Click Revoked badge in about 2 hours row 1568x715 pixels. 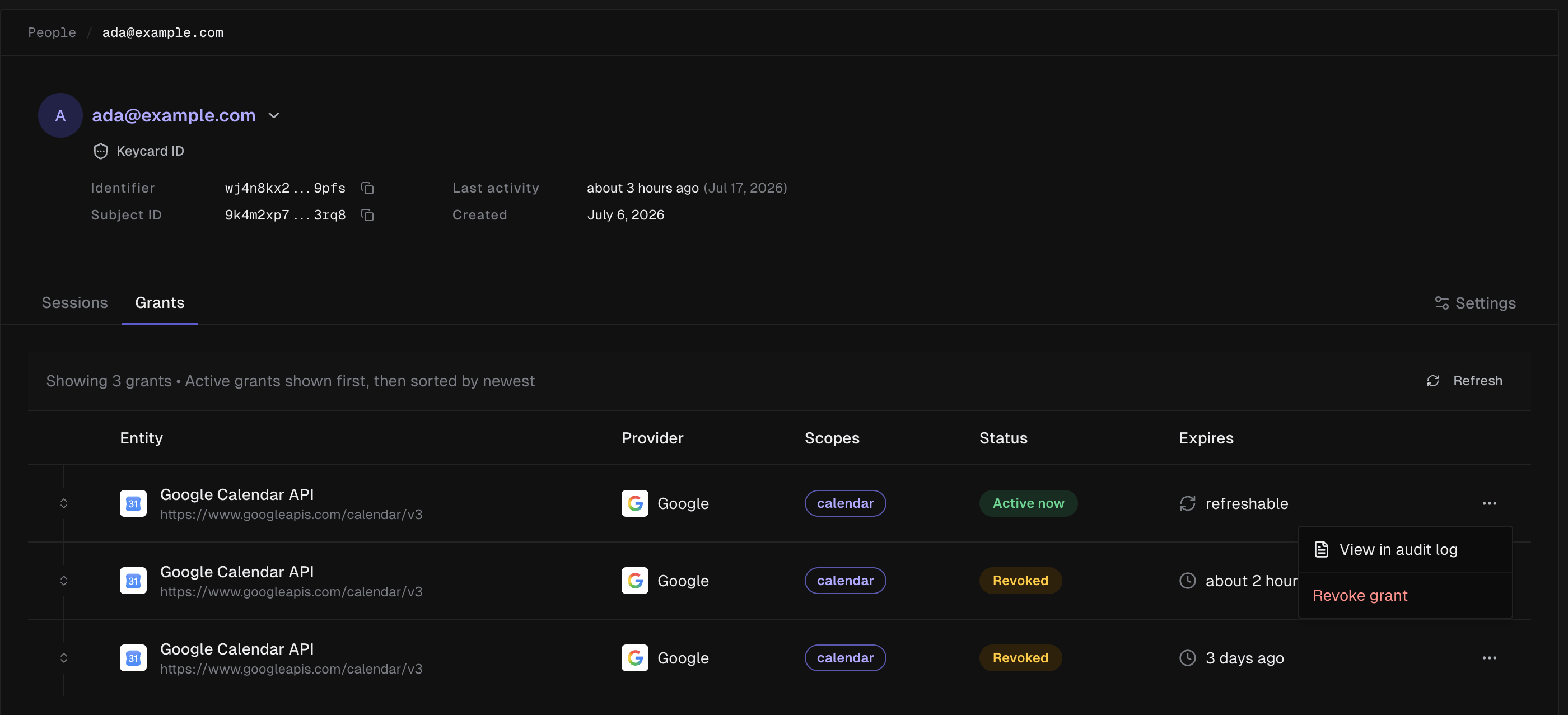1020,581
